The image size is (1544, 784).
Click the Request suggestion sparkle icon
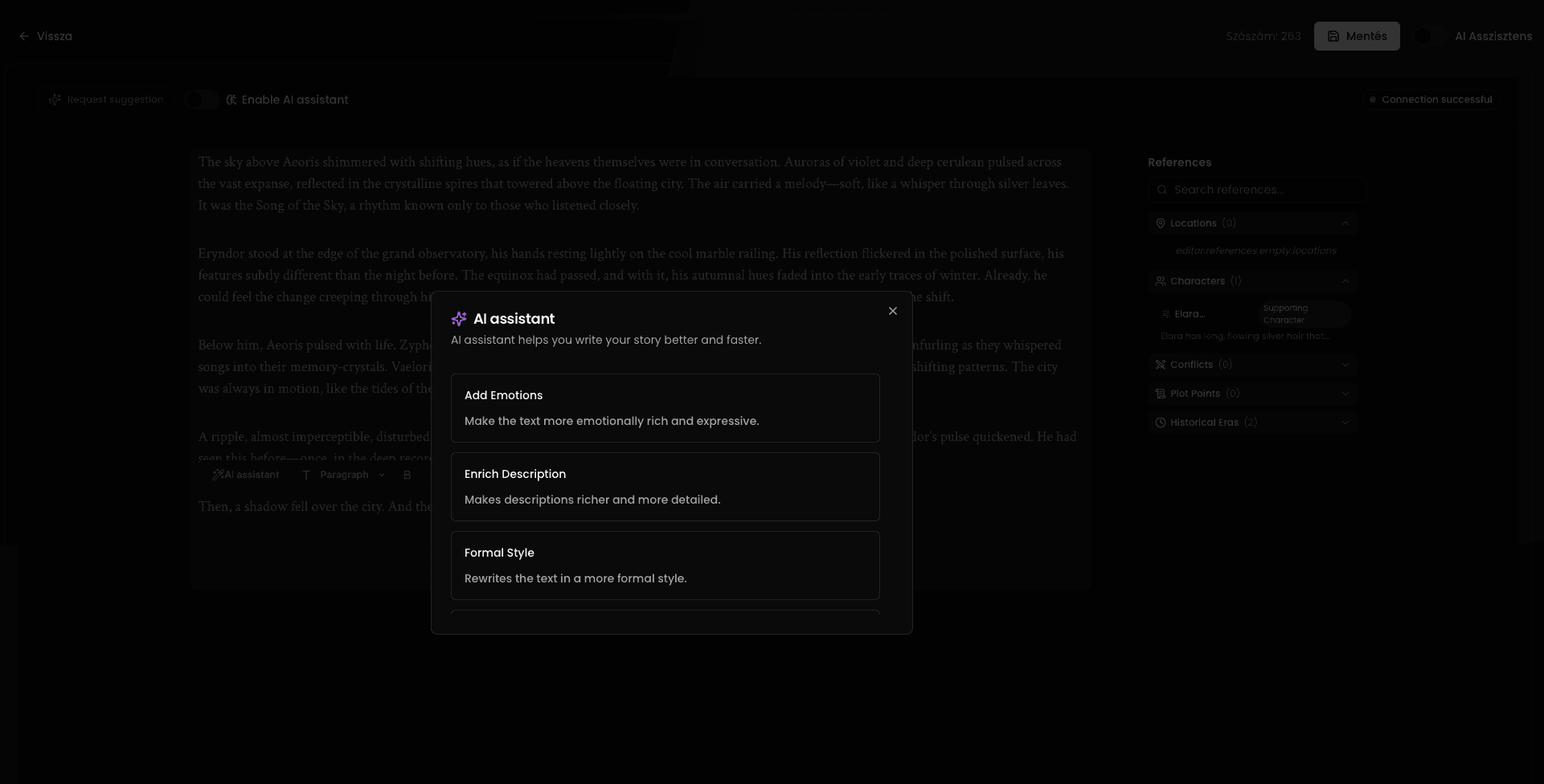pyautogui.click(x=54, y=99)
